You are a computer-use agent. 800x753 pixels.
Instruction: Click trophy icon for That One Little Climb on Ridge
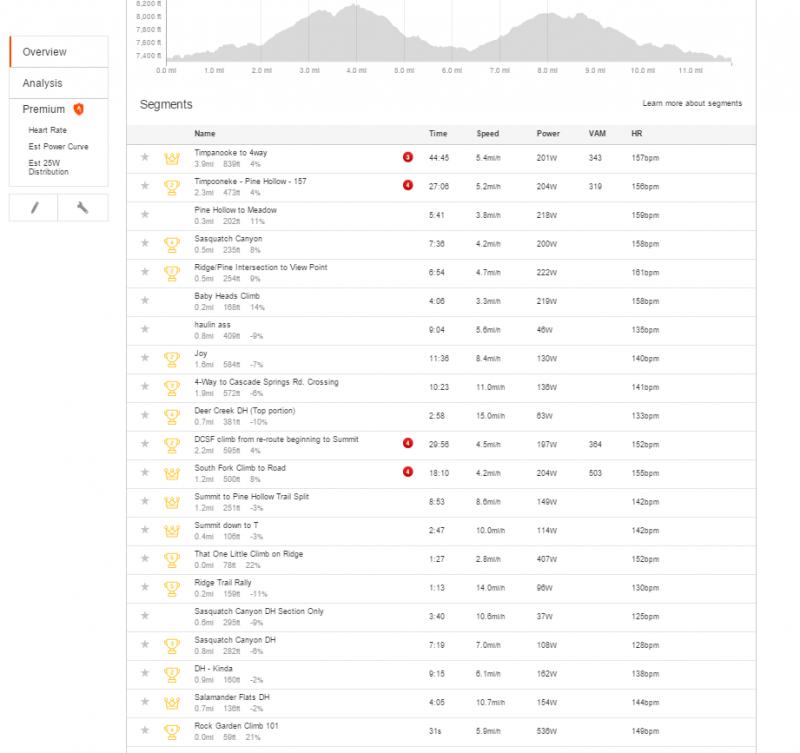point(172,560)
